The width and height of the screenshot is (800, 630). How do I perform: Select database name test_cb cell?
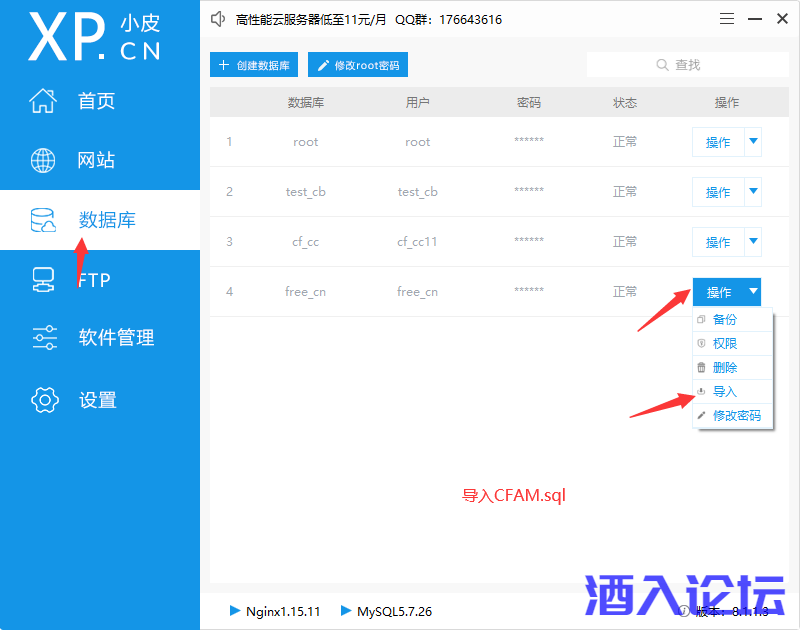click(x=306, y=192)
